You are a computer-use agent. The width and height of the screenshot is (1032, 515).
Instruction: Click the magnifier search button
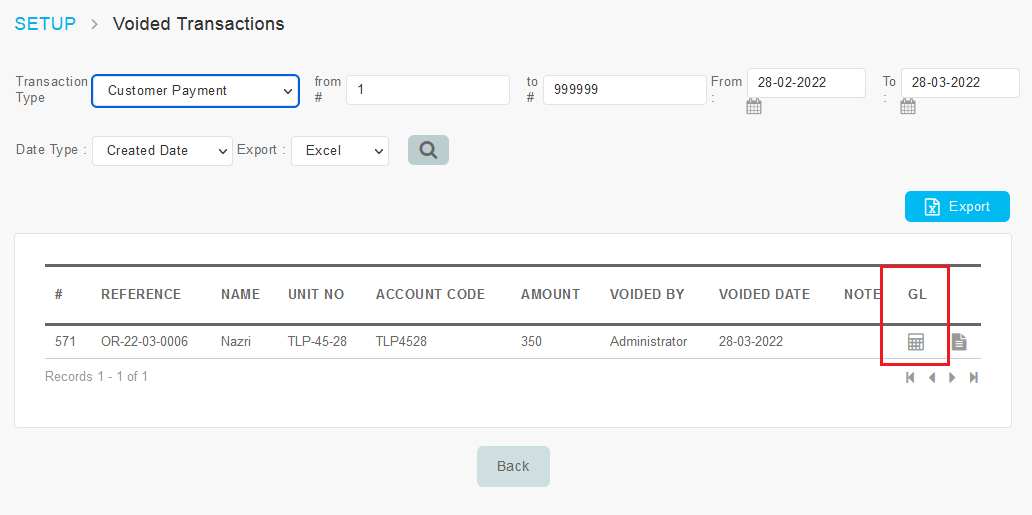428,150
